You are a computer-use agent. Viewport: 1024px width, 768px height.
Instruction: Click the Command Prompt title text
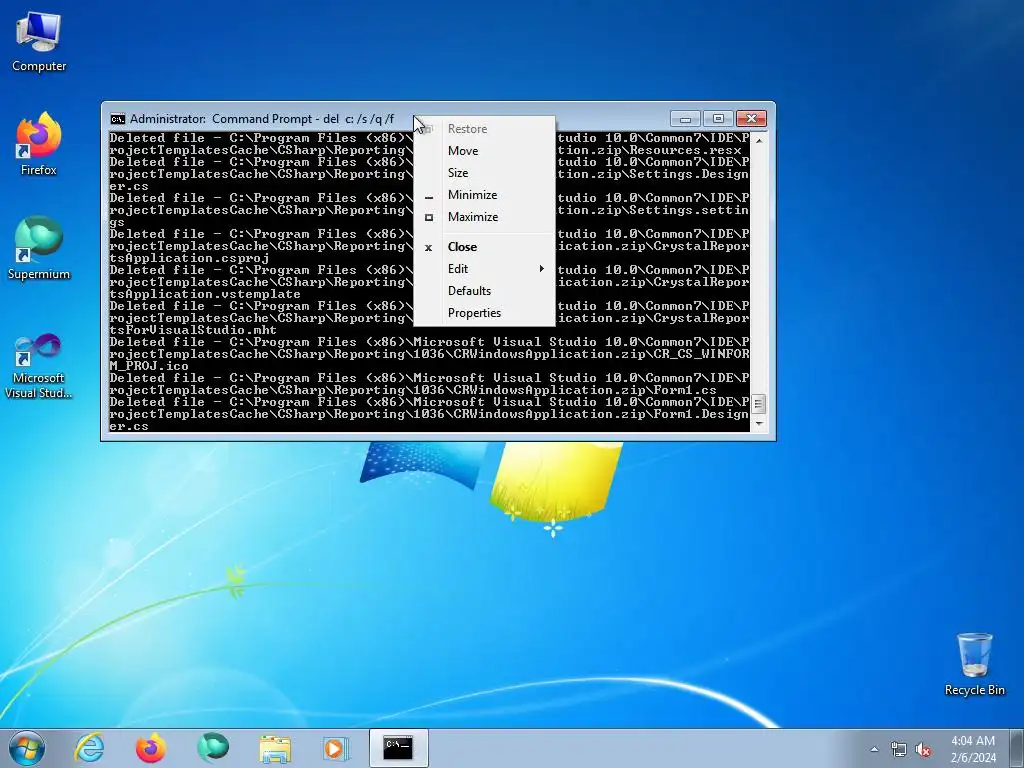[262, 119]
